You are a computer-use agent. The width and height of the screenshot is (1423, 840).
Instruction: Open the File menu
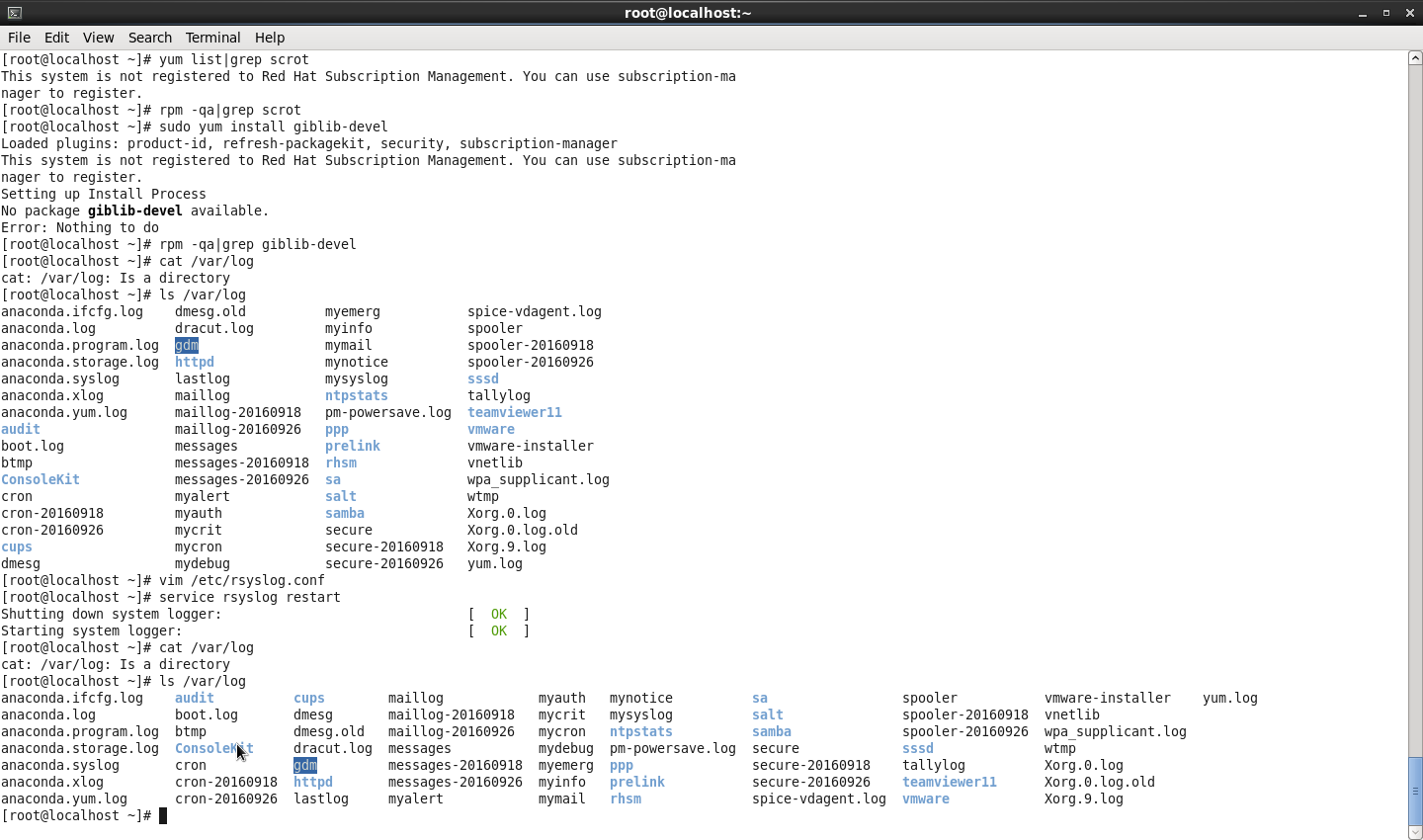[x=19, y=38]
